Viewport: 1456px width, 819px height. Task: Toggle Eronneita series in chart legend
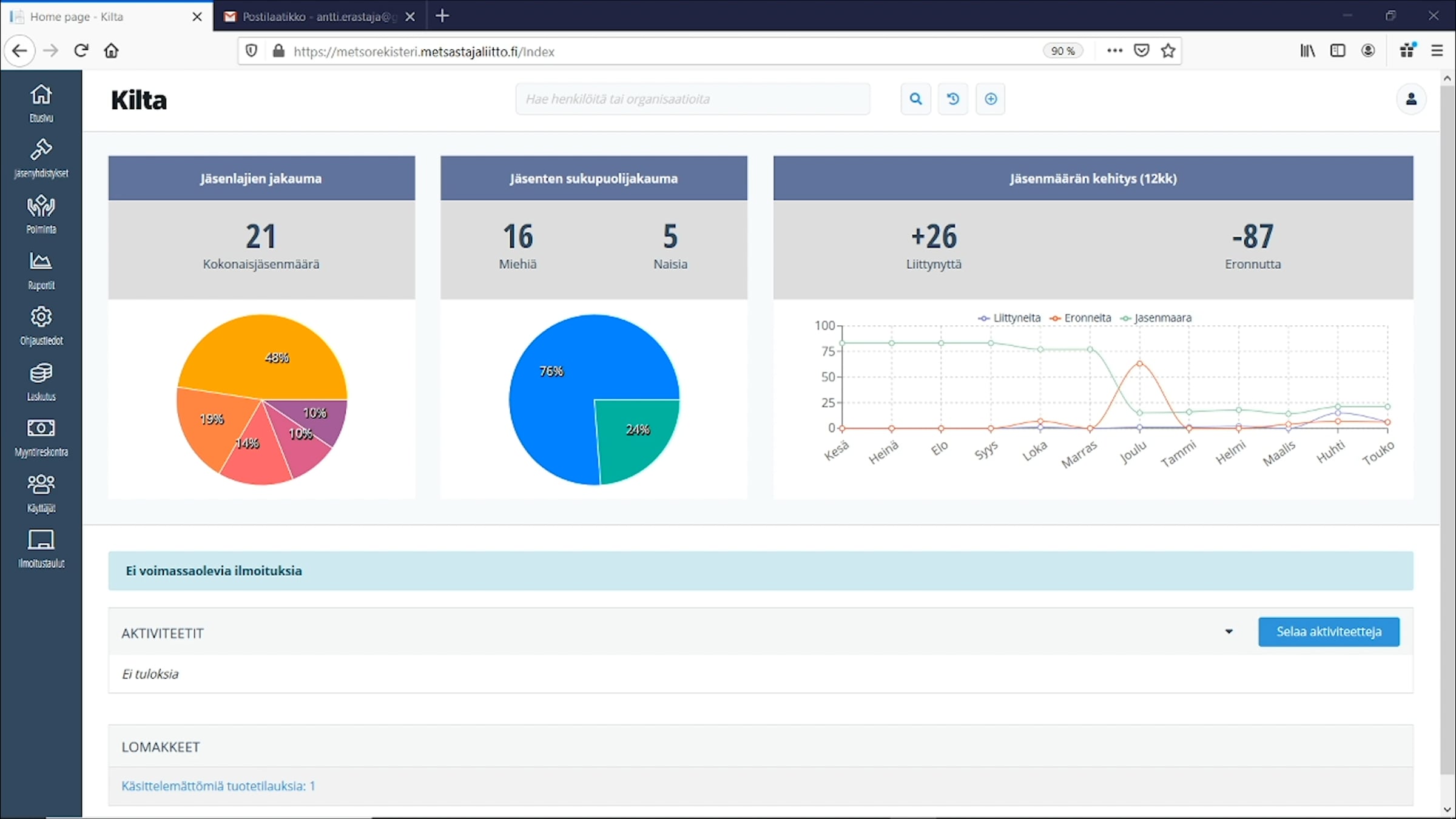pos(1080,318)
